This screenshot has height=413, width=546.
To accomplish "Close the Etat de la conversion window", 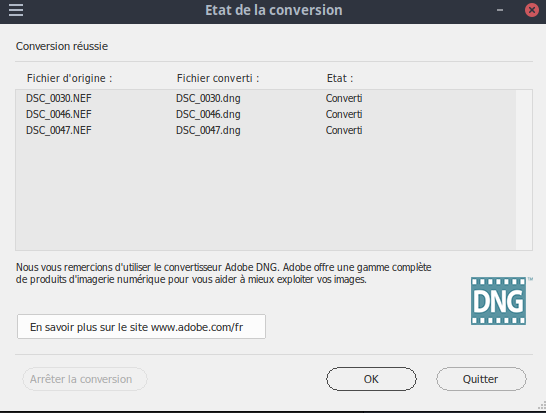I will click(x=532, y=10).
